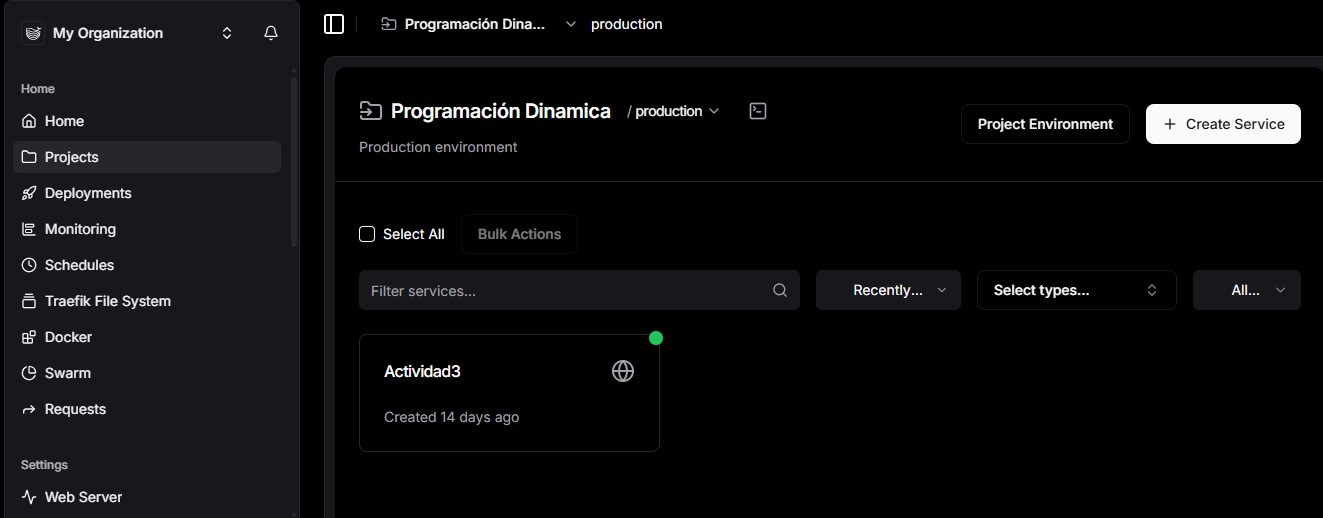Open the All filter dropdown

click(1247, 290)
